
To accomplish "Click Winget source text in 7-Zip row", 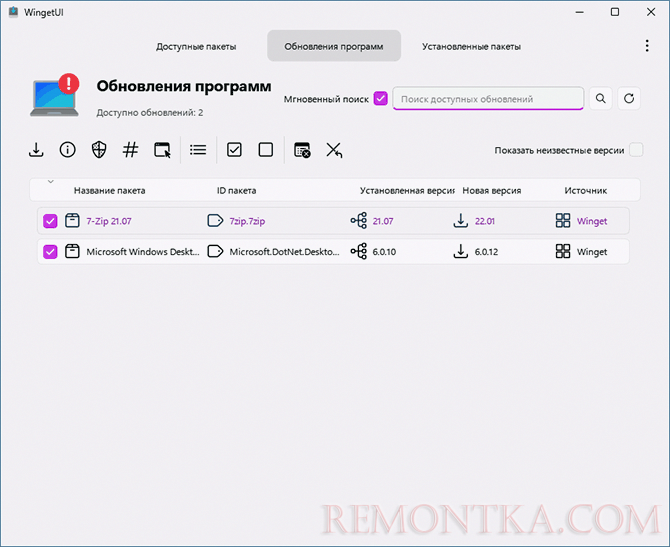I will tap(592, 221).
